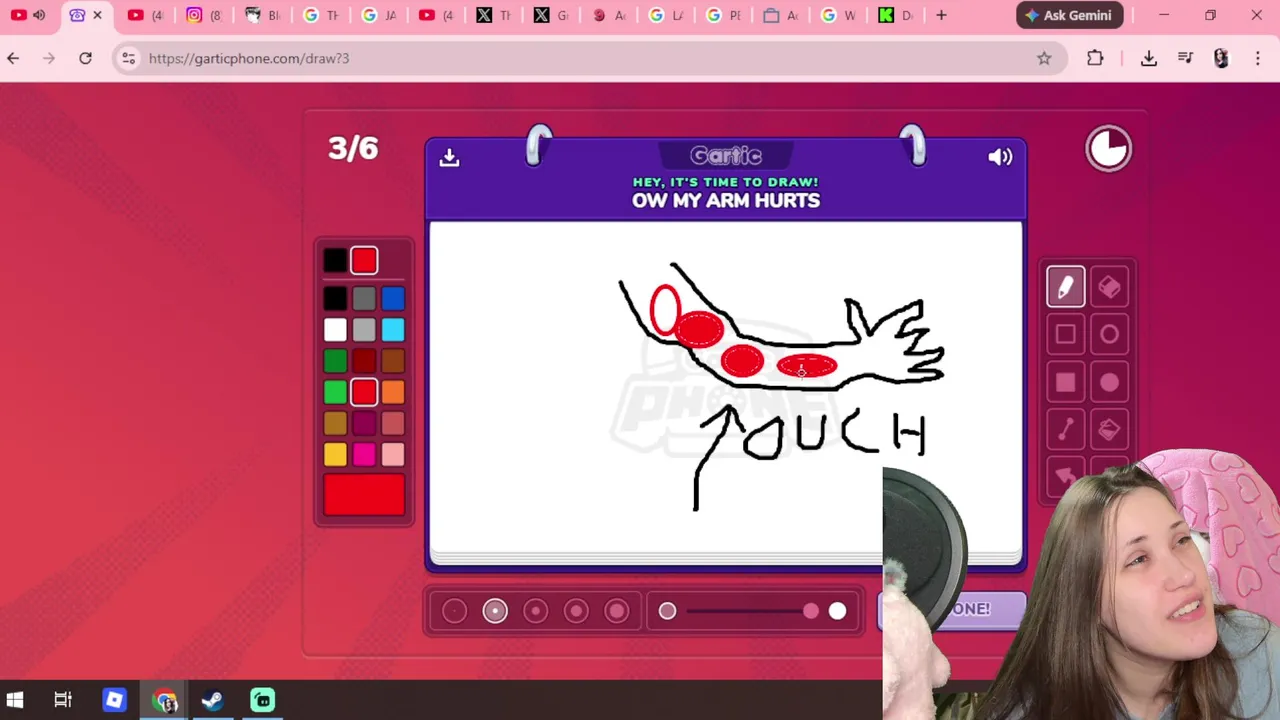Image resolution: width=1280 pixels, height=720 pixels.
Task: Pick the cyan color swatch
Action: pos(393,329)
